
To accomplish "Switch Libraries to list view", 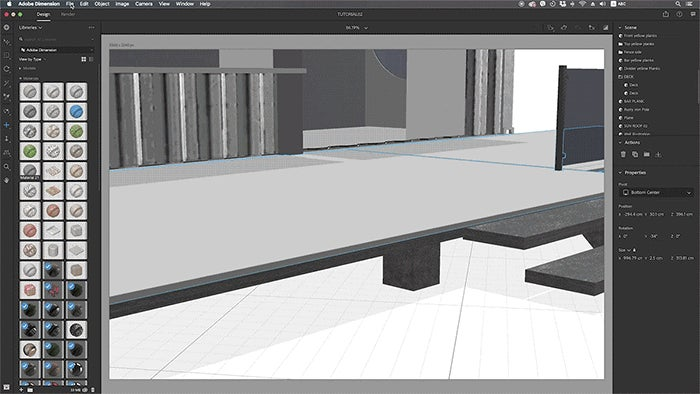I will pos(91,59).
